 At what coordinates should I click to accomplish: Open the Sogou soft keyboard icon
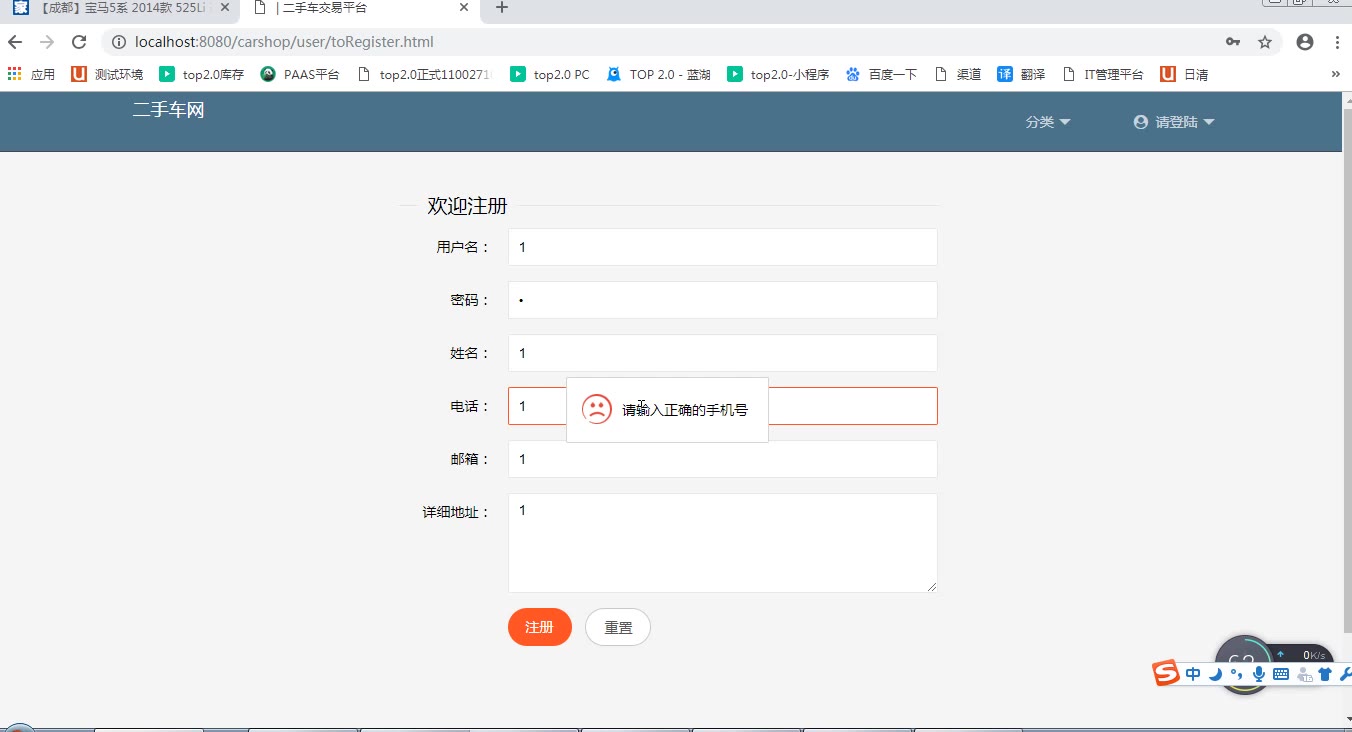pos(1281,675)
